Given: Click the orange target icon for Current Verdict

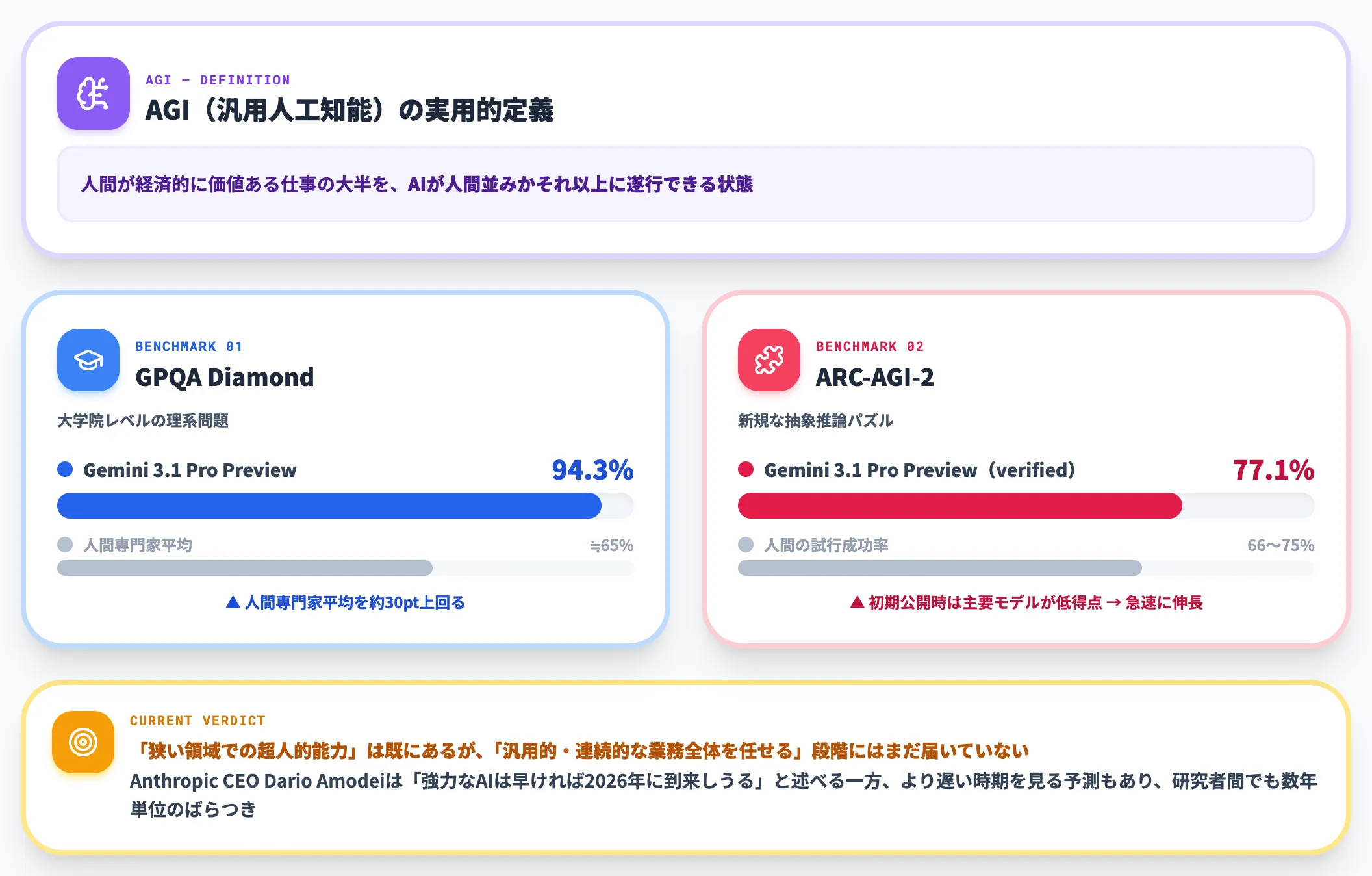Looking at the screenshot, I should (x=83, y=742).
